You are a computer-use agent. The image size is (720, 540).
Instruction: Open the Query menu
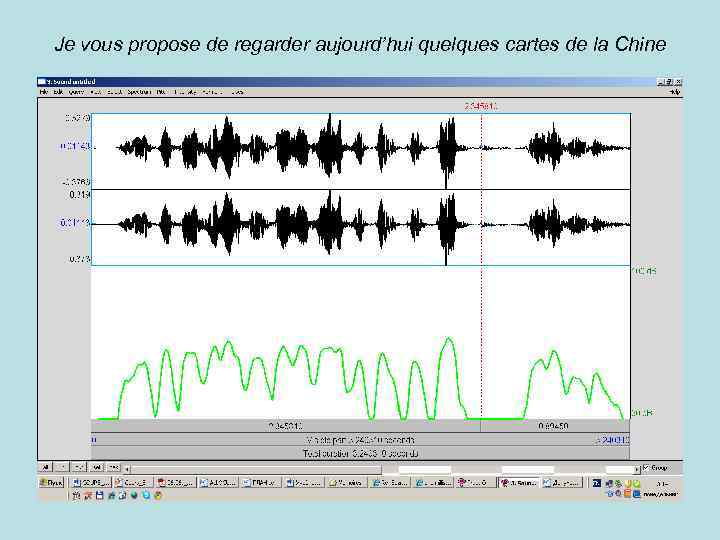[76, 92]
